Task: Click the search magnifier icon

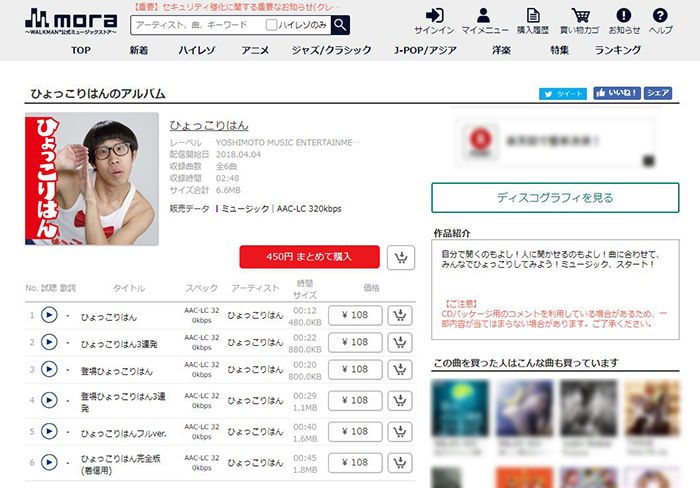Action: 340,25
